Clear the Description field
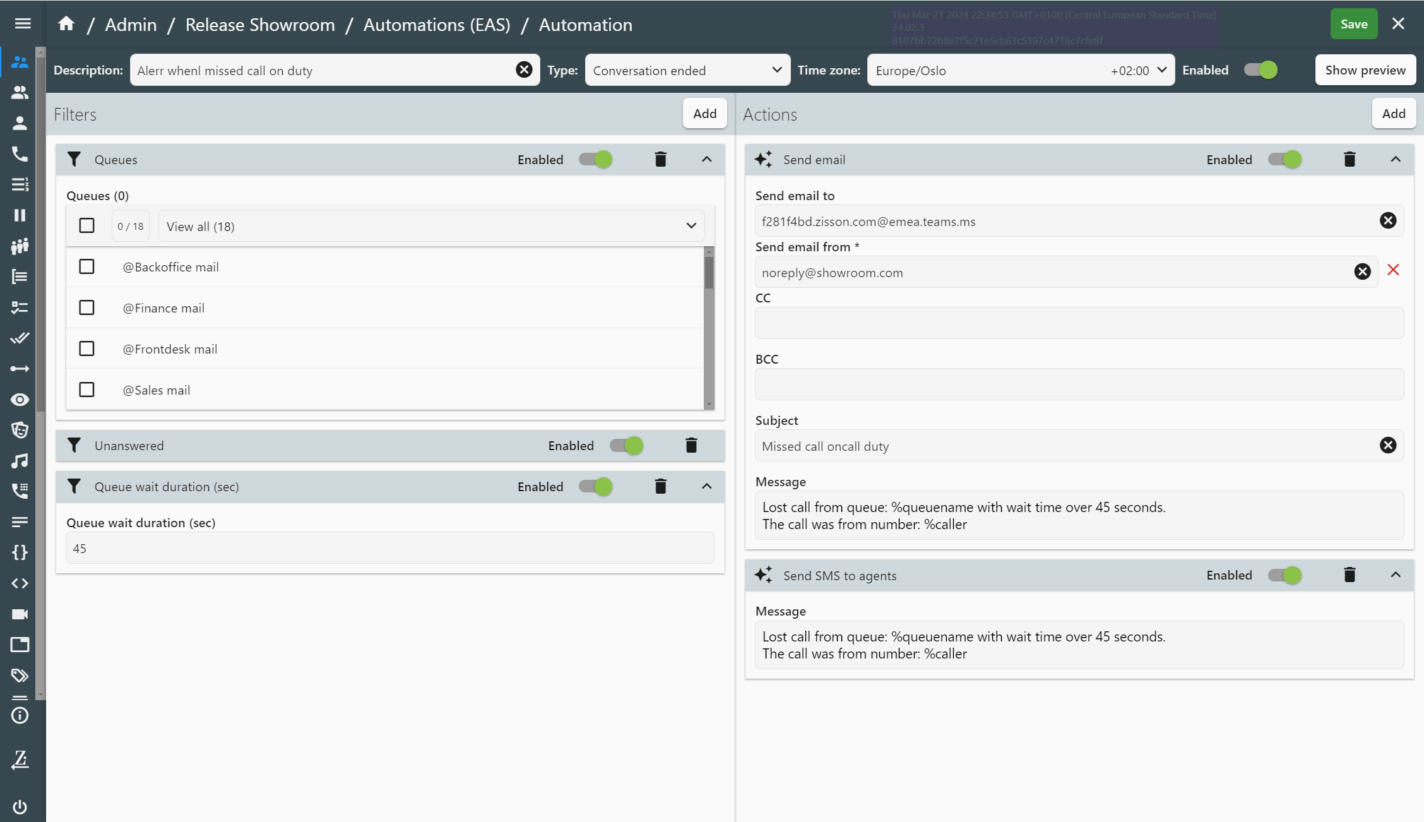The image size is (1424, 822). (524, 70)
